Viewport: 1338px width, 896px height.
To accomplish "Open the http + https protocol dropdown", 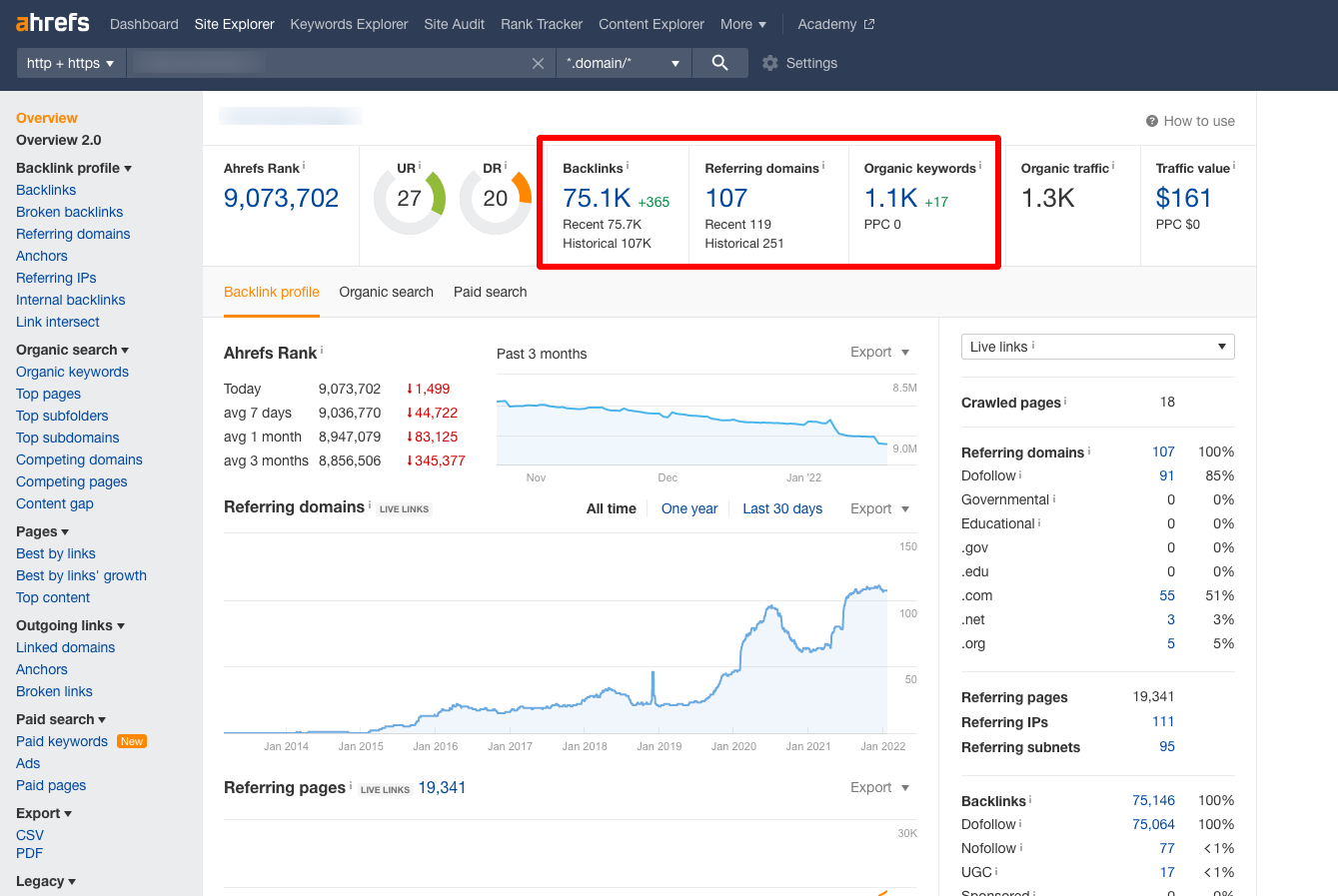I will 70,63.
